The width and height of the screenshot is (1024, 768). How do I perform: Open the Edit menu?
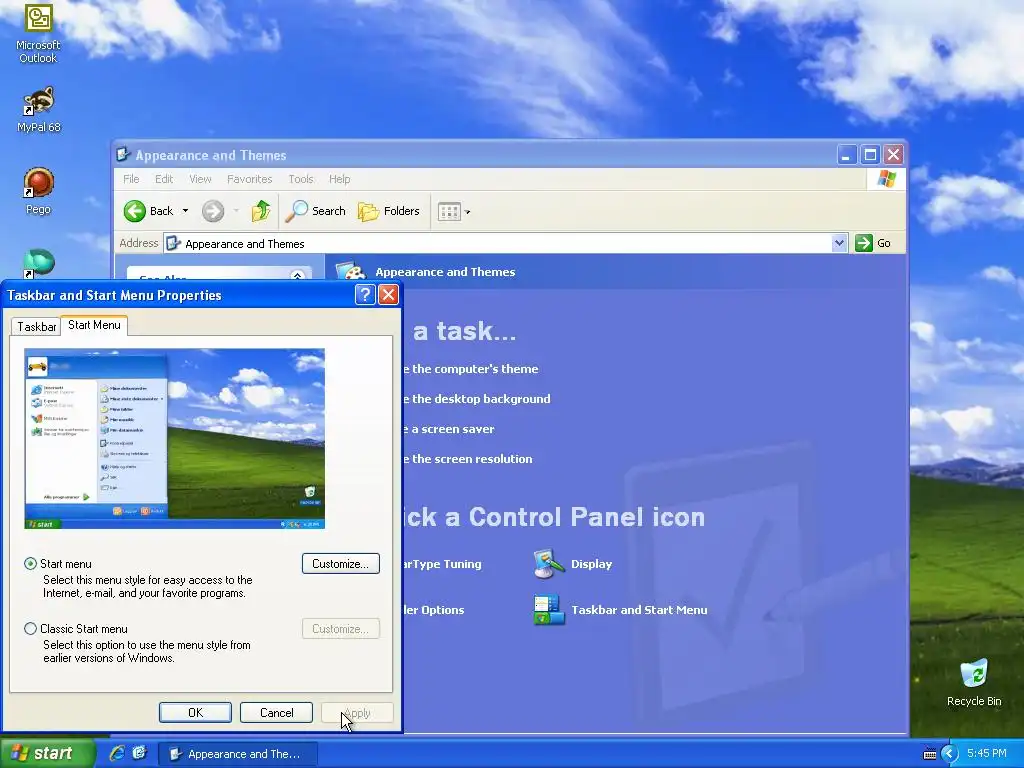click(x=164, y=179)
